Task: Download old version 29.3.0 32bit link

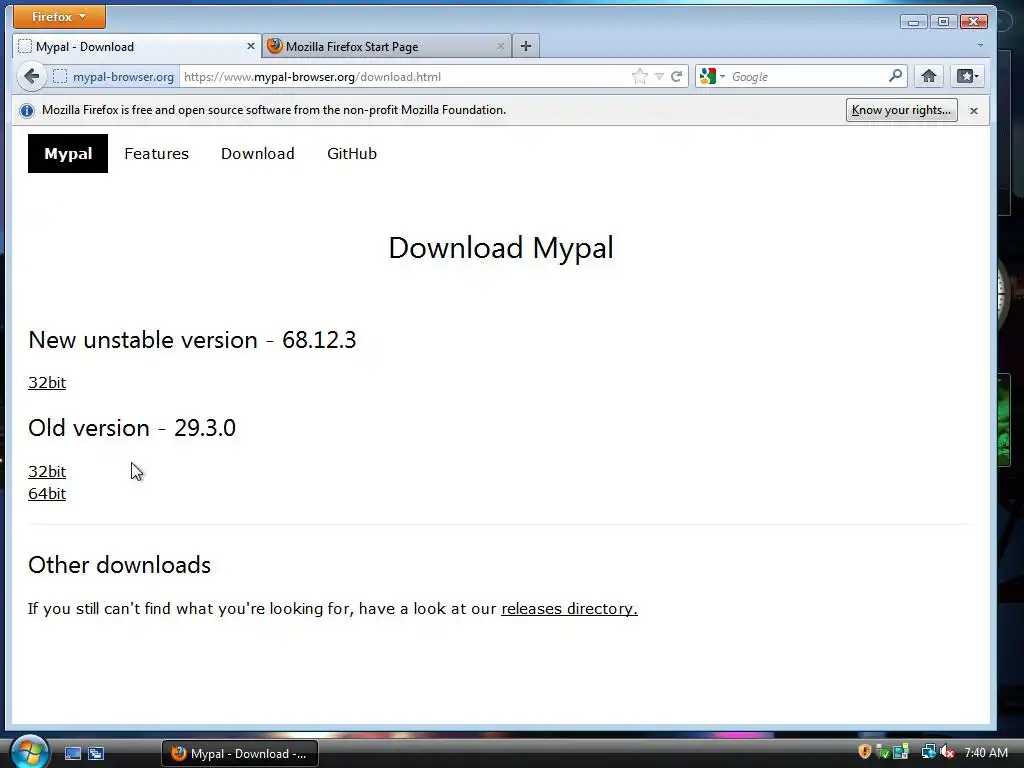Action: pos(47,472)
